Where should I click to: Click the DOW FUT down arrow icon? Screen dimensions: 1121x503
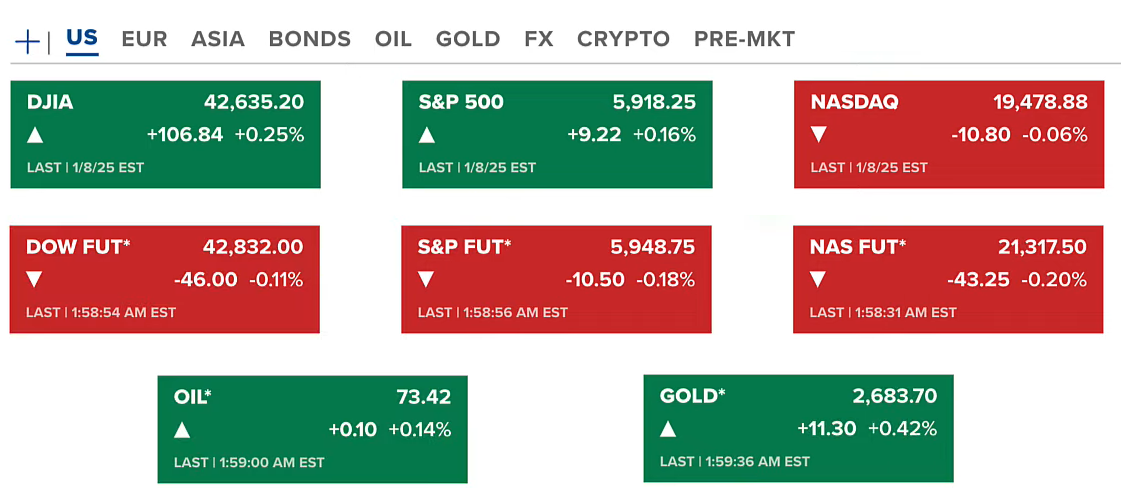click(x=35, y=280)
